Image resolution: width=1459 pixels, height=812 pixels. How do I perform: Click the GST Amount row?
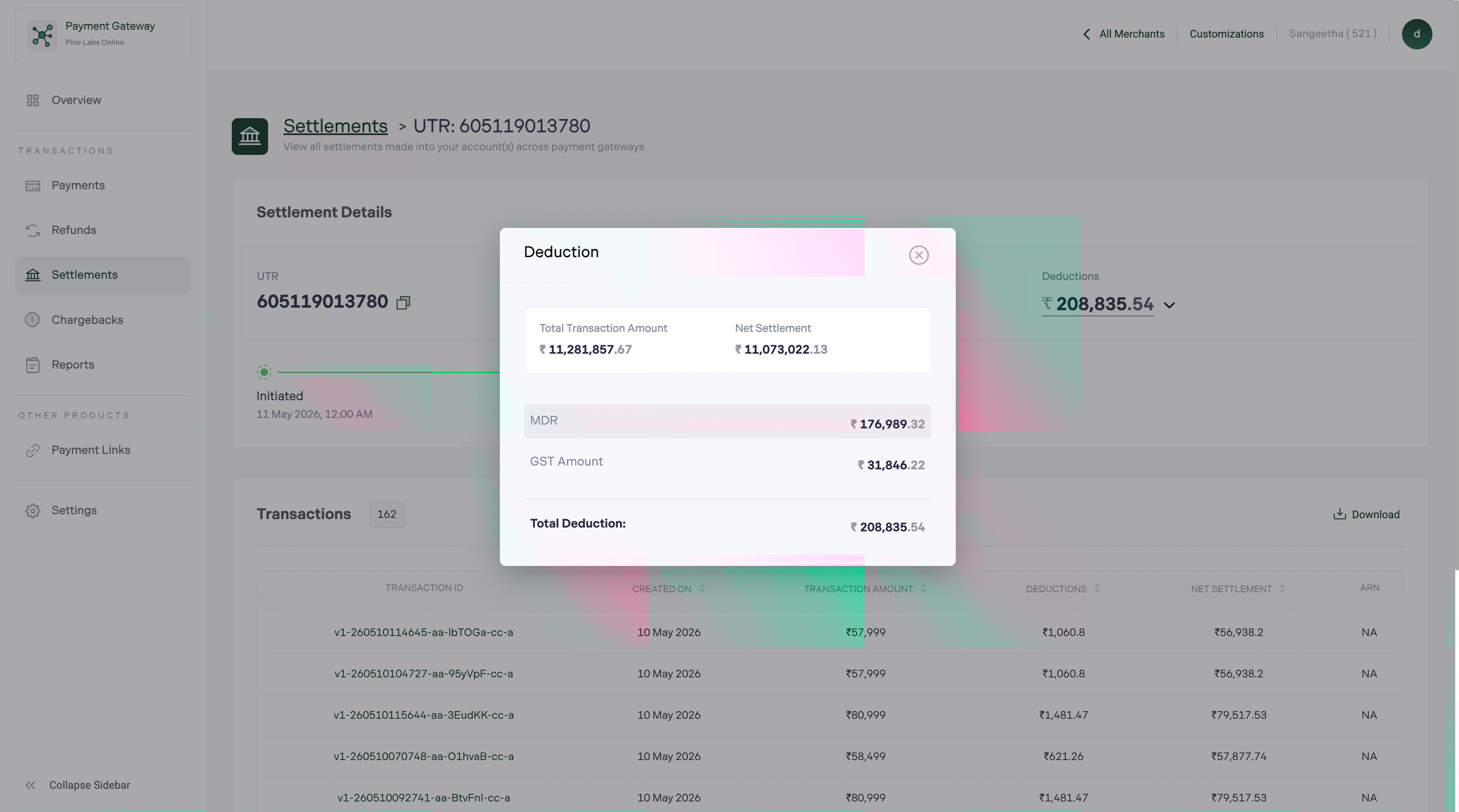[727, 463]
